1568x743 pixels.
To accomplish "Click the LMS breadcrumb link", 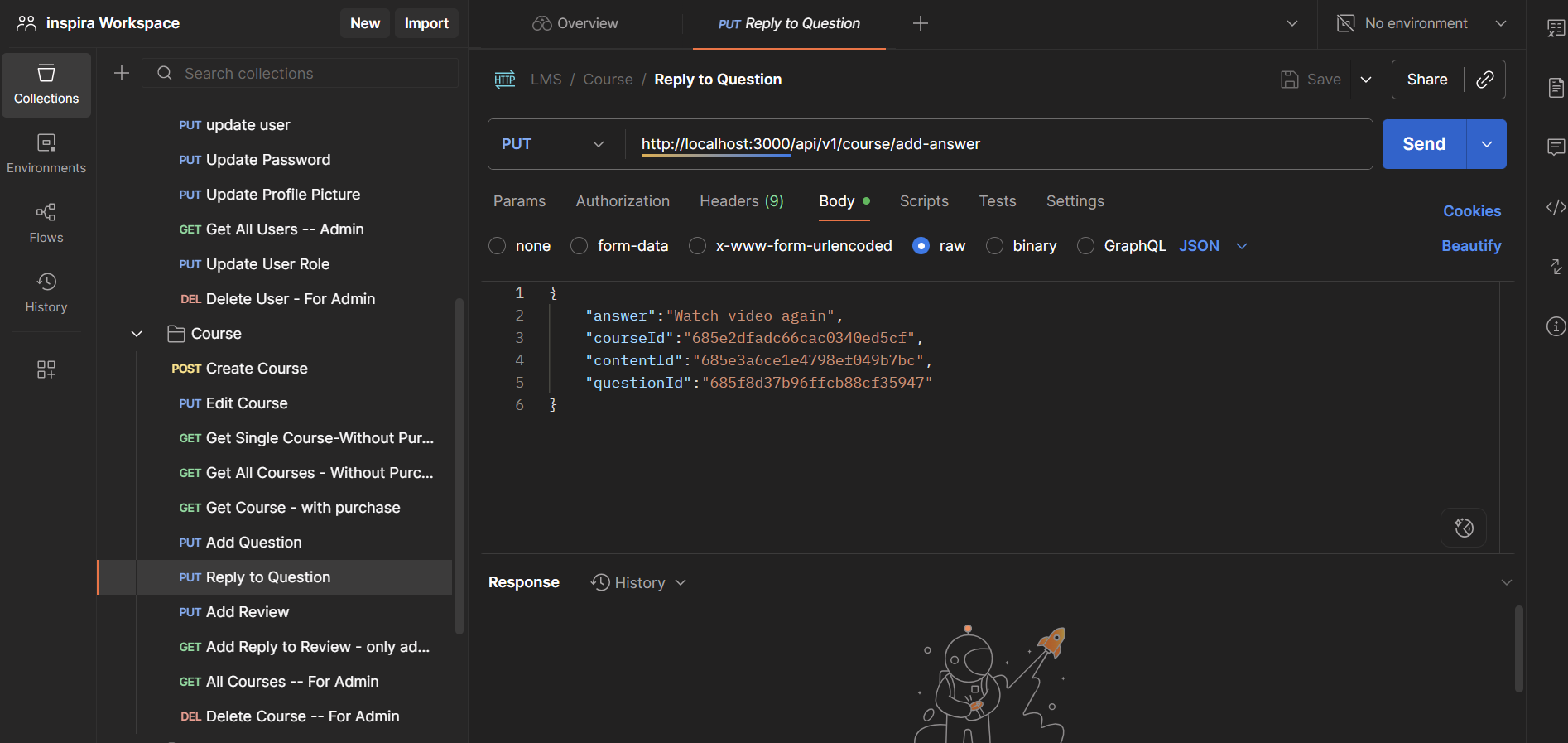I will point(546,80).
